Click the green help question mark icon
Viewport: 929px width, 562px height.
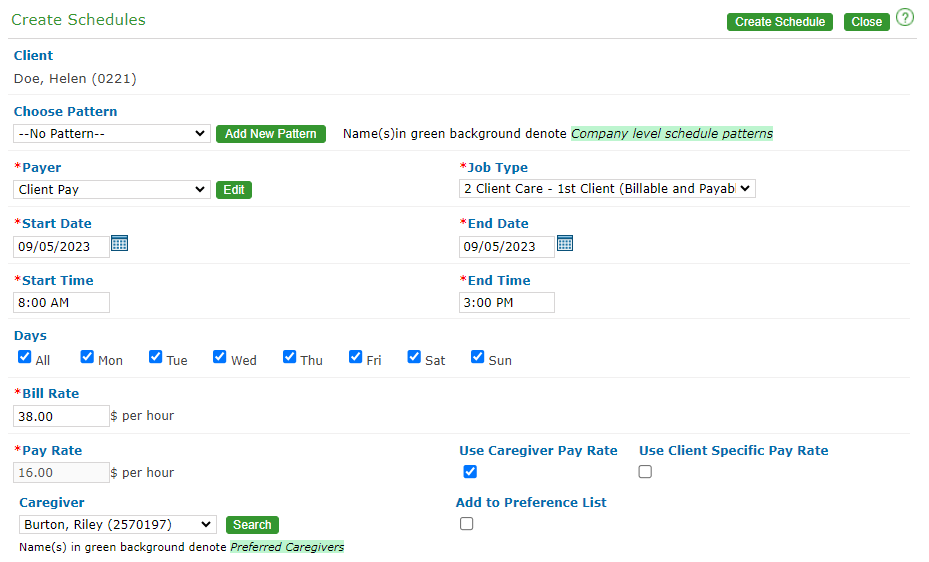click(905, 17)
